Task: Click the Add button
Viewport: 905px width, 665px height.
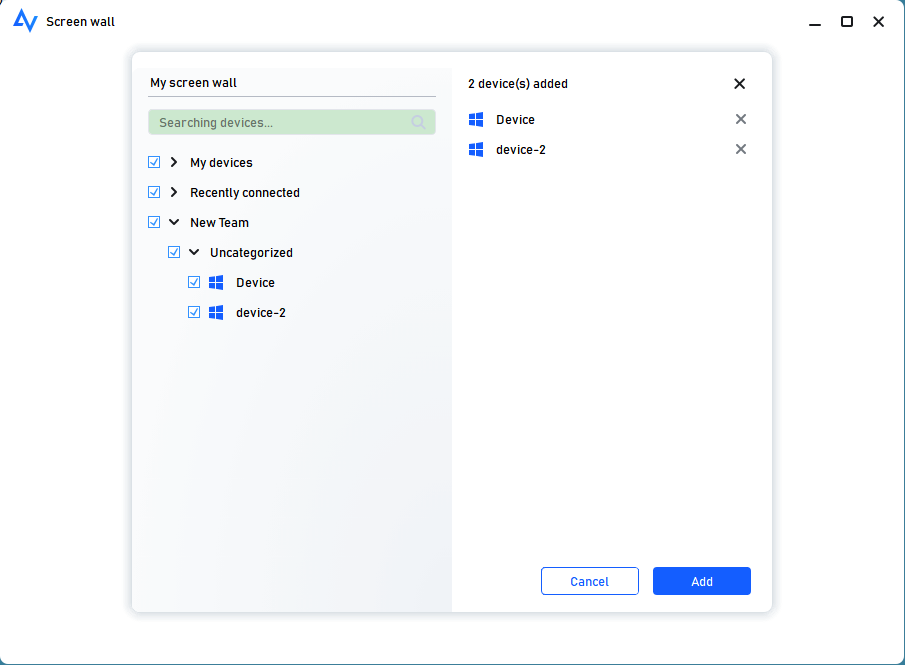Action: pos(701,581)
